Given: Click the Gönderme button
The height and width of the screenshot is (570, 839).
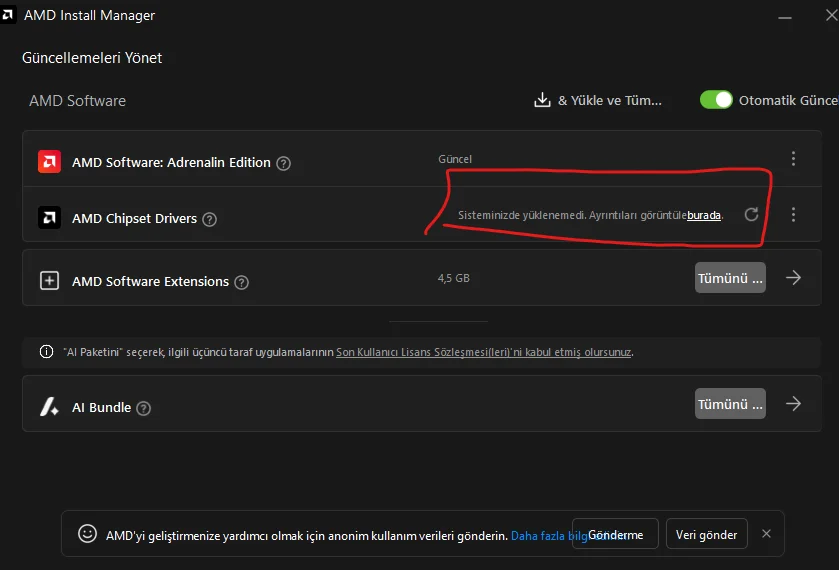Looking at the screenshot, I should click(615, 534).
